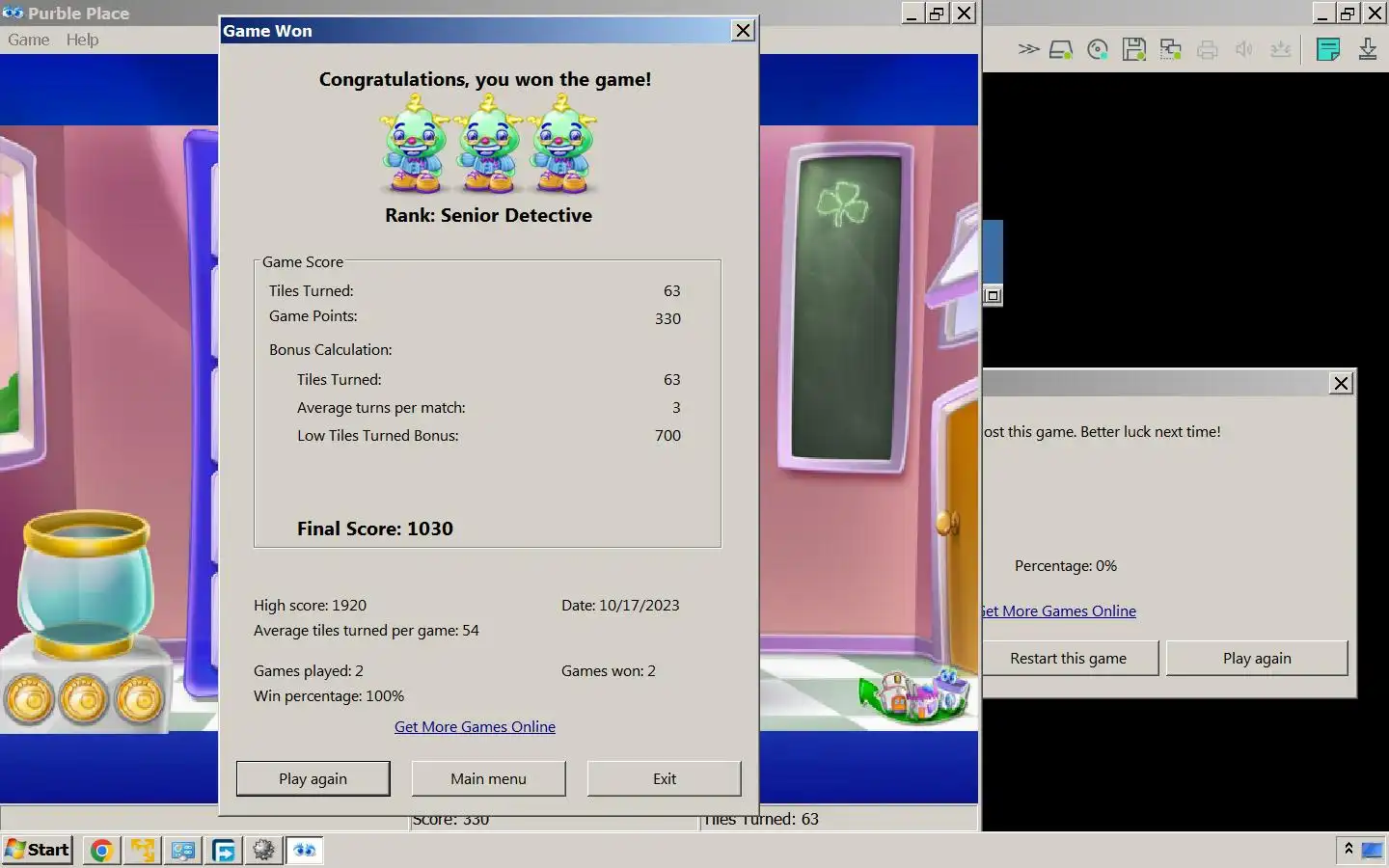Click the Main menu button

(x=488, y=778)
